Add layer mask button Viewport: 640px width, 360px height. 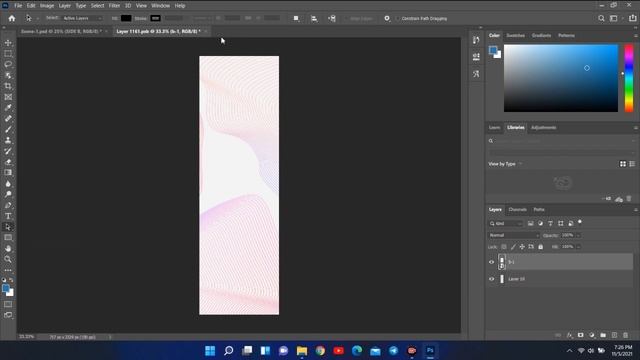[580, 335]
